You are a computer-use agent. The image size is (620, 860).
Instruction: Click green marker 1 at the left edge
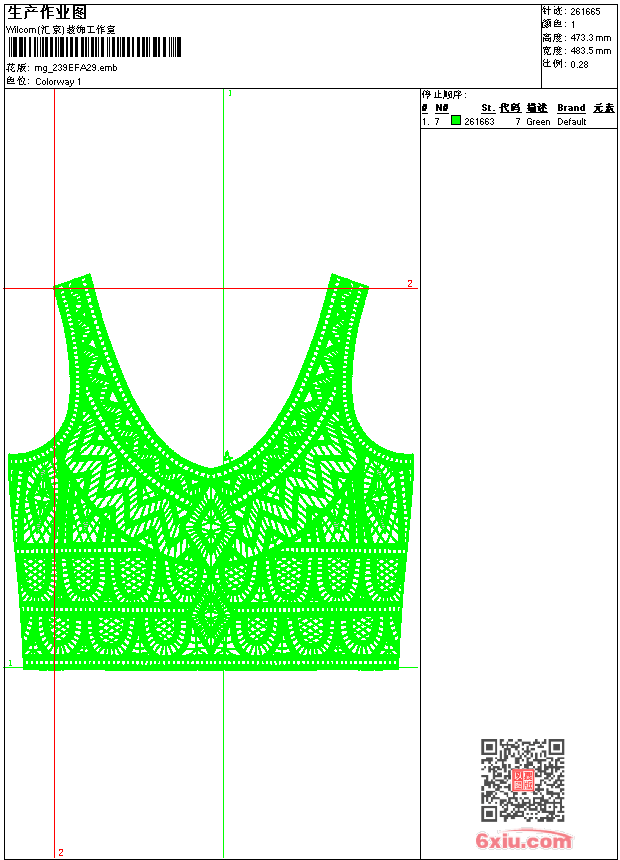click(10, 663)
